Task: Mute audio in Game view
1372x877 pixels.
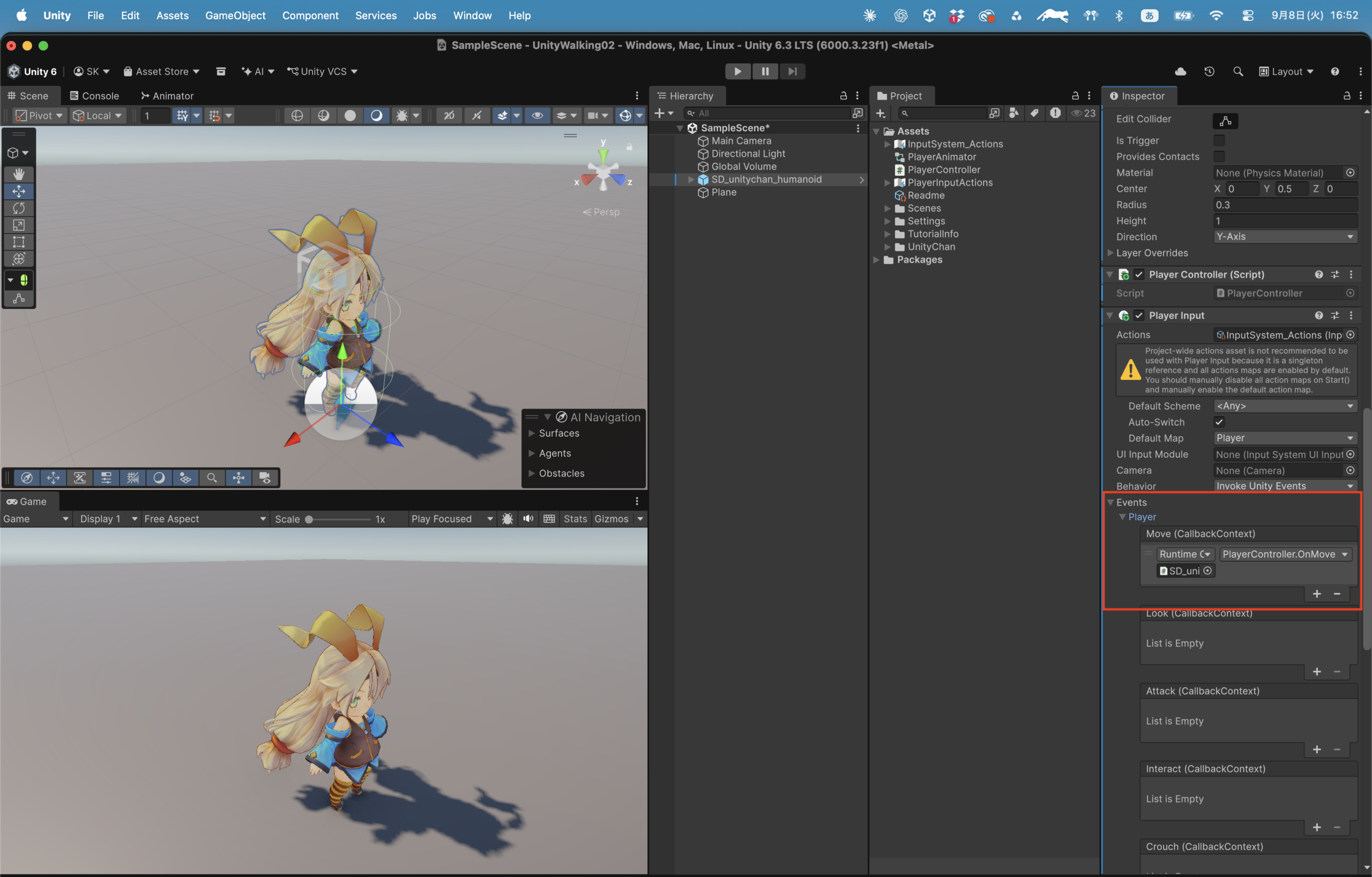Action: (x=528, y=518)
